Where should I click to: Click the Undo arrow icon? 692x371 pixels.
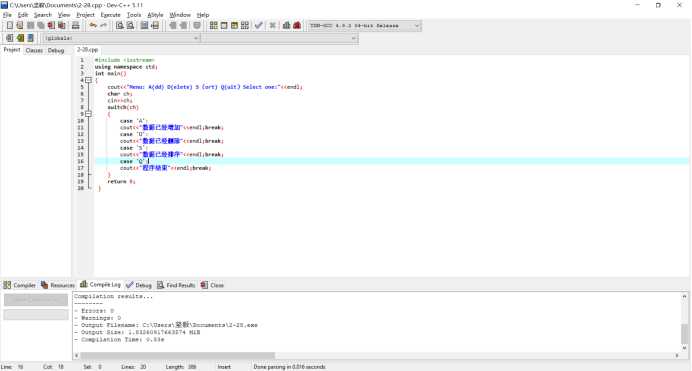93,26
